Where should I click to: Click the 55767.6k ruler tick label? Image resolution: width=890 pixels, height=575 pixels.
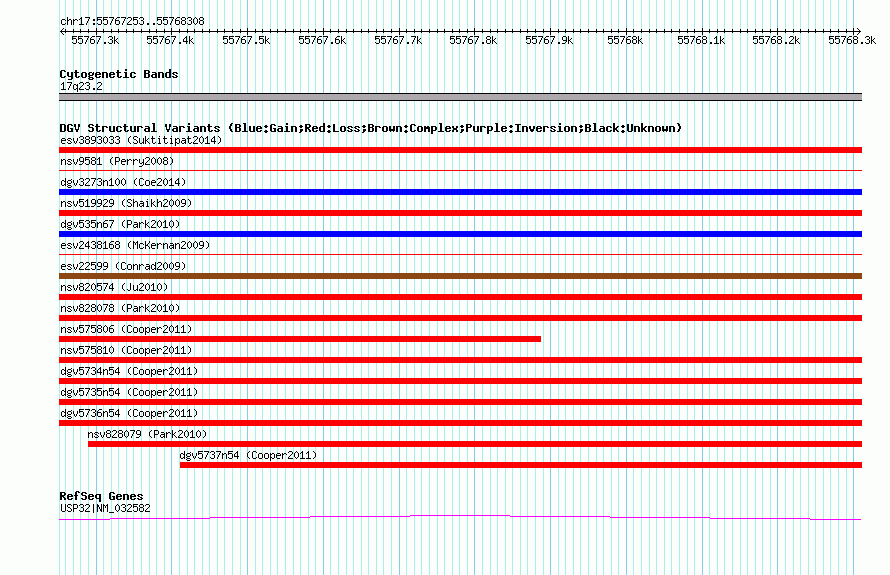click(322, 40)
